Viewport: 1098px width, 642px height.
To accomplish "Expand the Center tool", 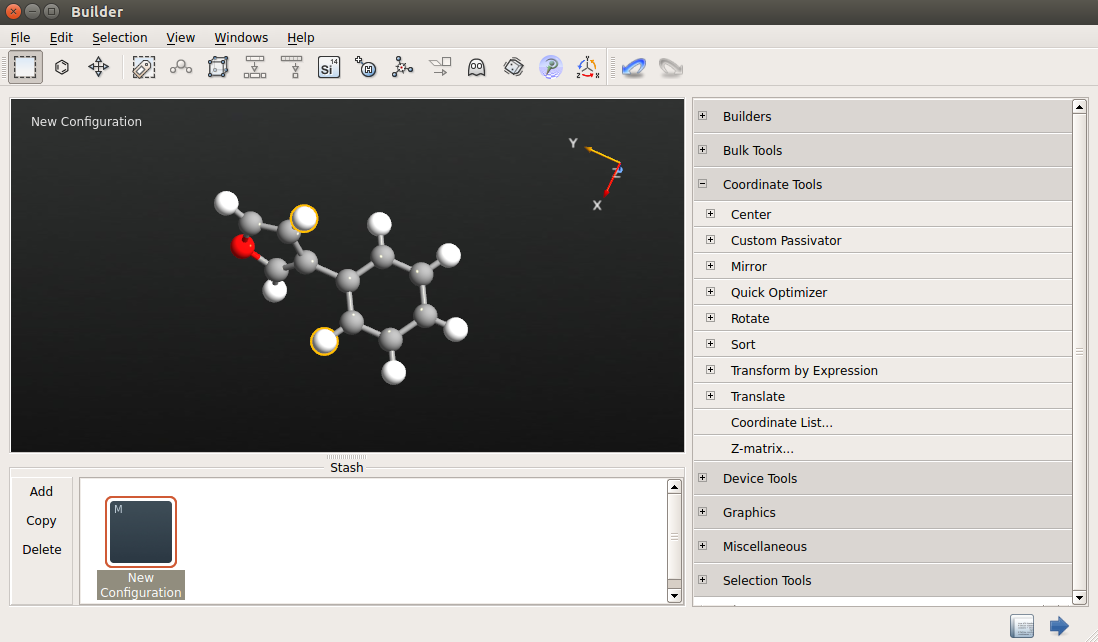I will point(711,214).
